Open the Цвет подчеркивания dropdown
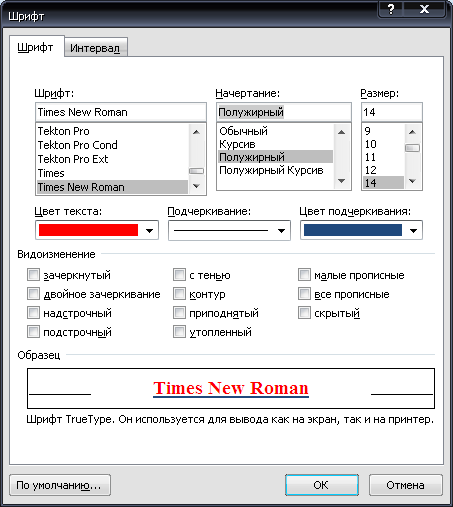Viewport: 453px width, 507px height. click(x=413, y=230)
